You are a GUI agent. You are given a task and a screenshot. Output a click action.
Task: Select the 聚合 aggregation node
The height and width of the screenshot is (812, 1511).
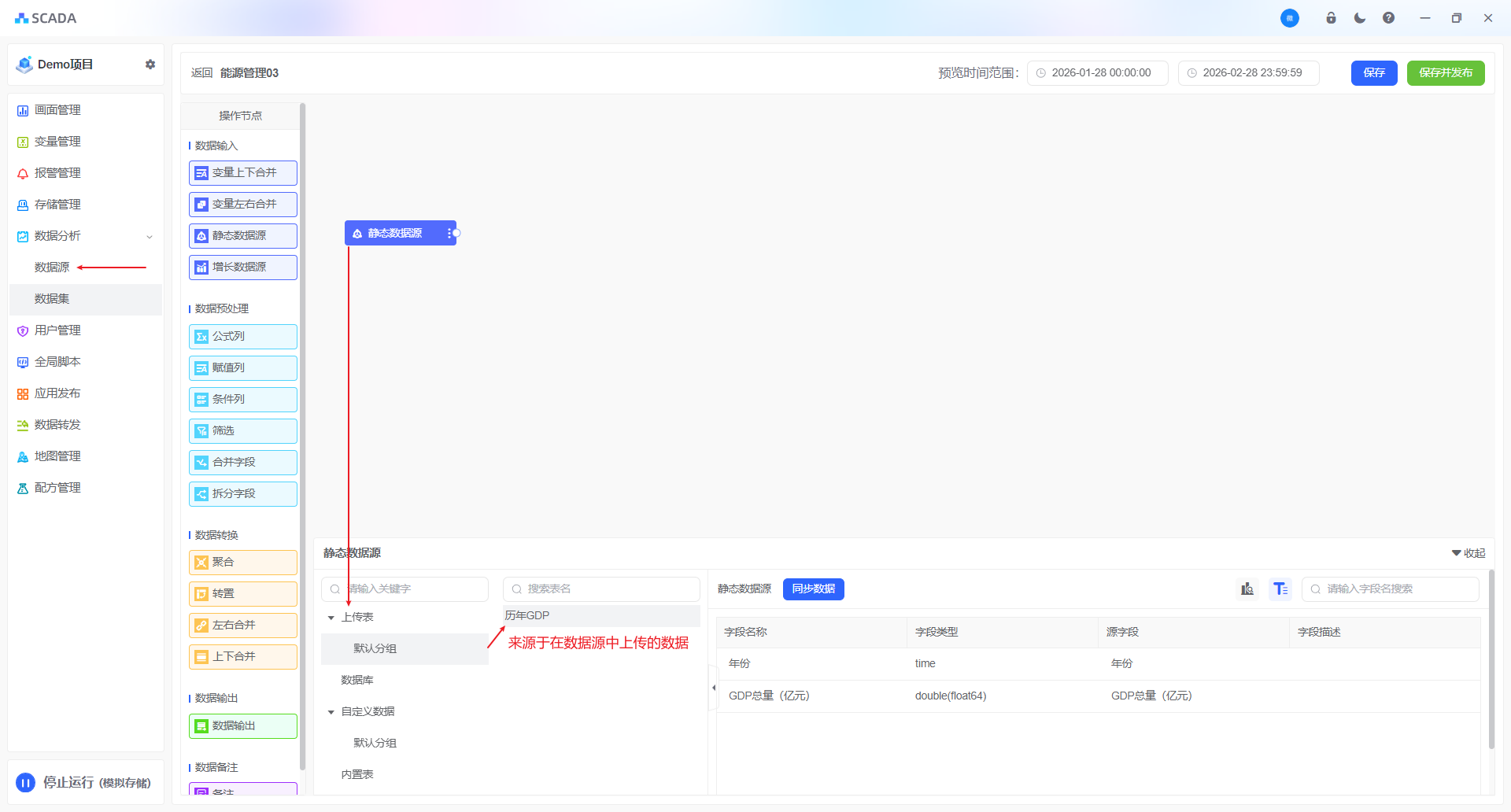[243, 563]
